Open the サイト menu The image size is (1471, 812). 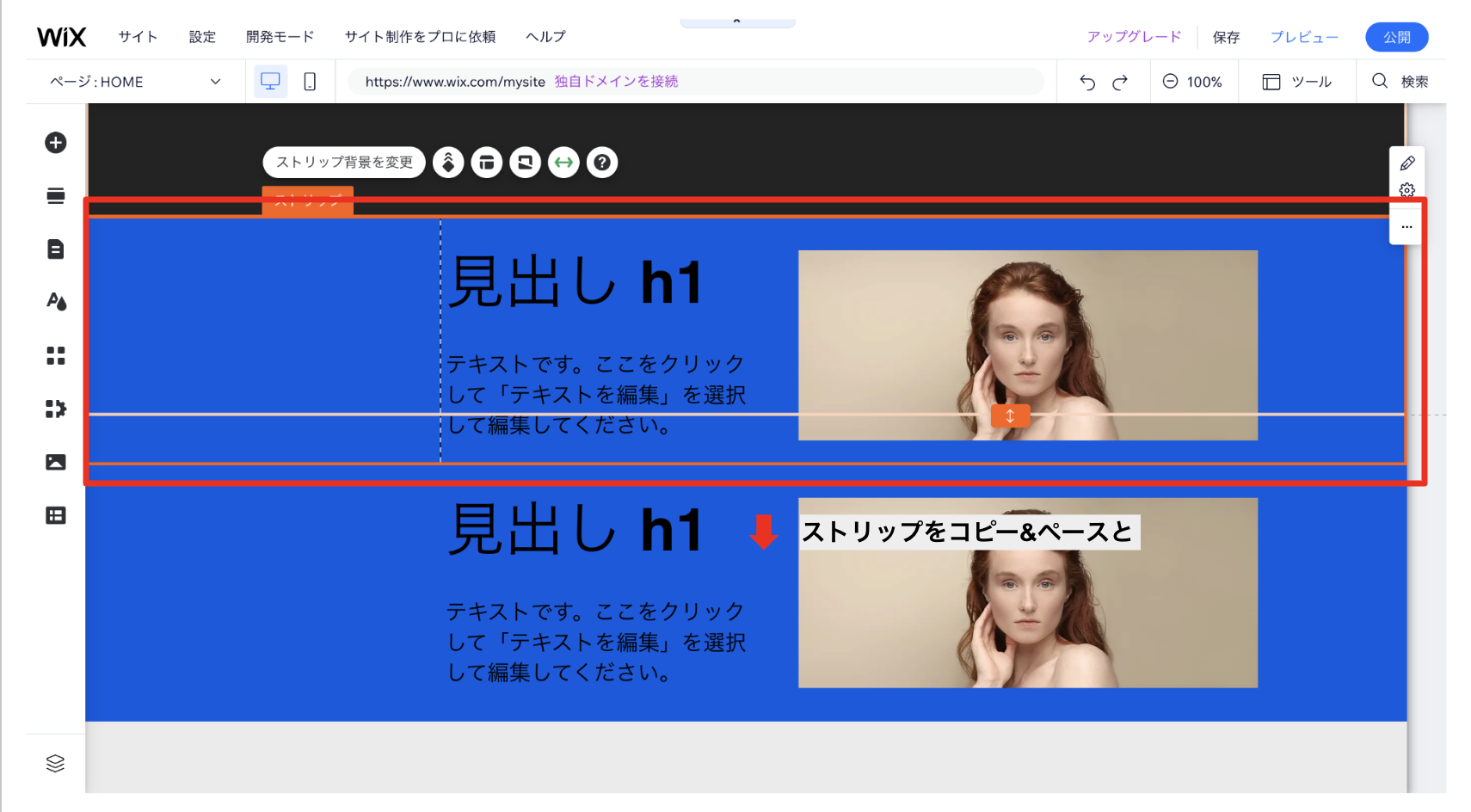point(138,36)
